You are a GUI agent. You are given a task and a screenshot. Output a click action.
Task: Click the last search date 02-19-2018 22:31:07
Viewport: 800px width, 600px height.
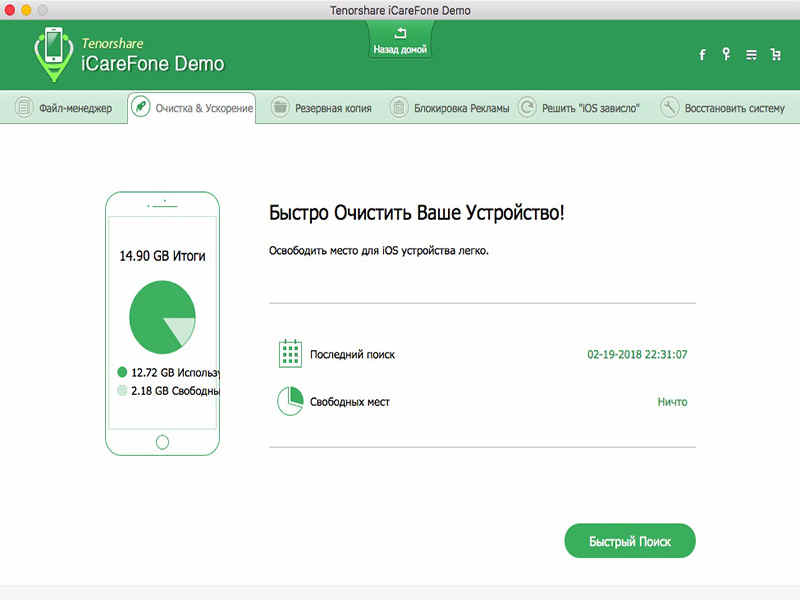[x=637, y=354]
